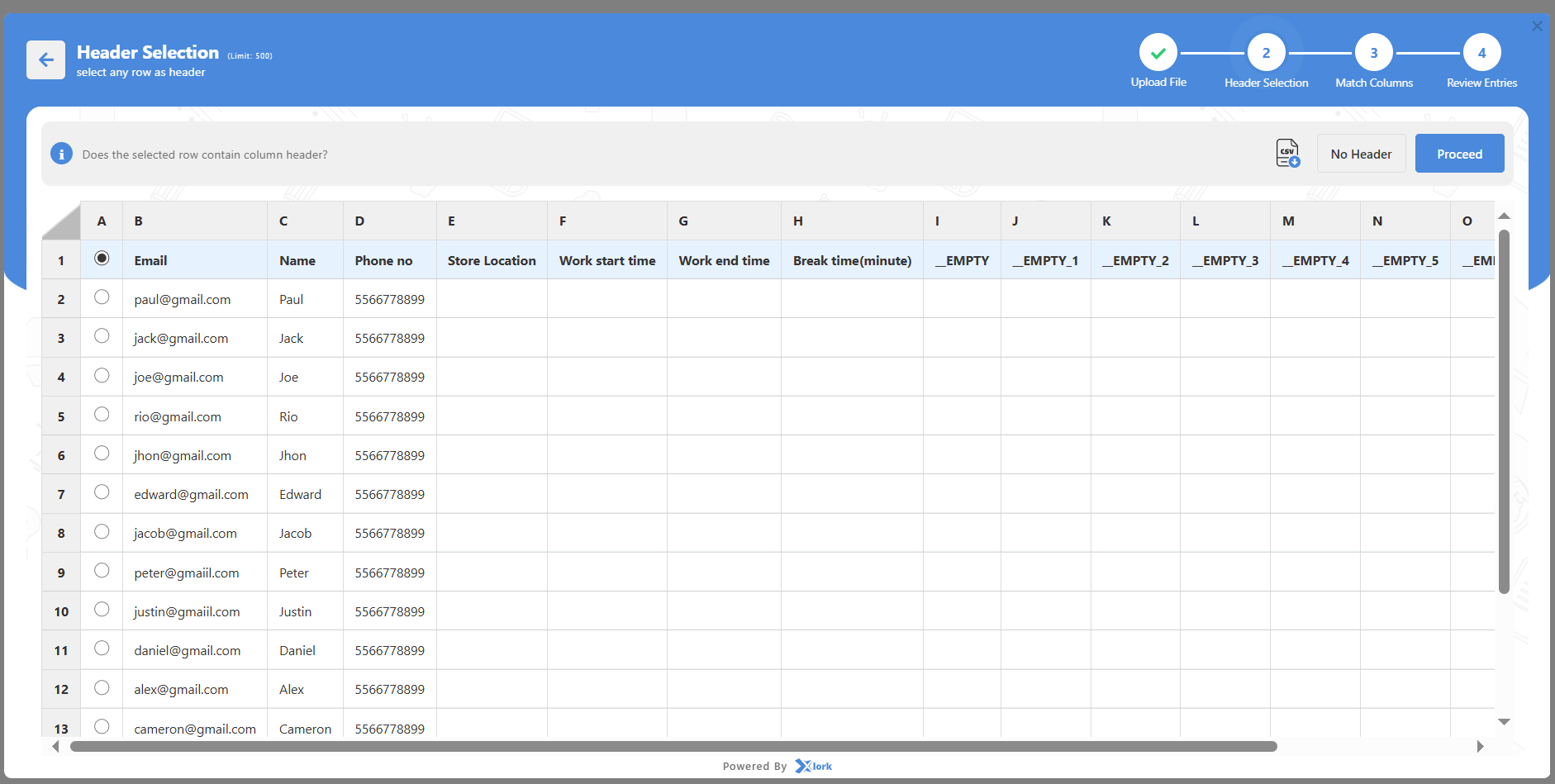Click the No Header button
1555x784 pixels.
1361,154
